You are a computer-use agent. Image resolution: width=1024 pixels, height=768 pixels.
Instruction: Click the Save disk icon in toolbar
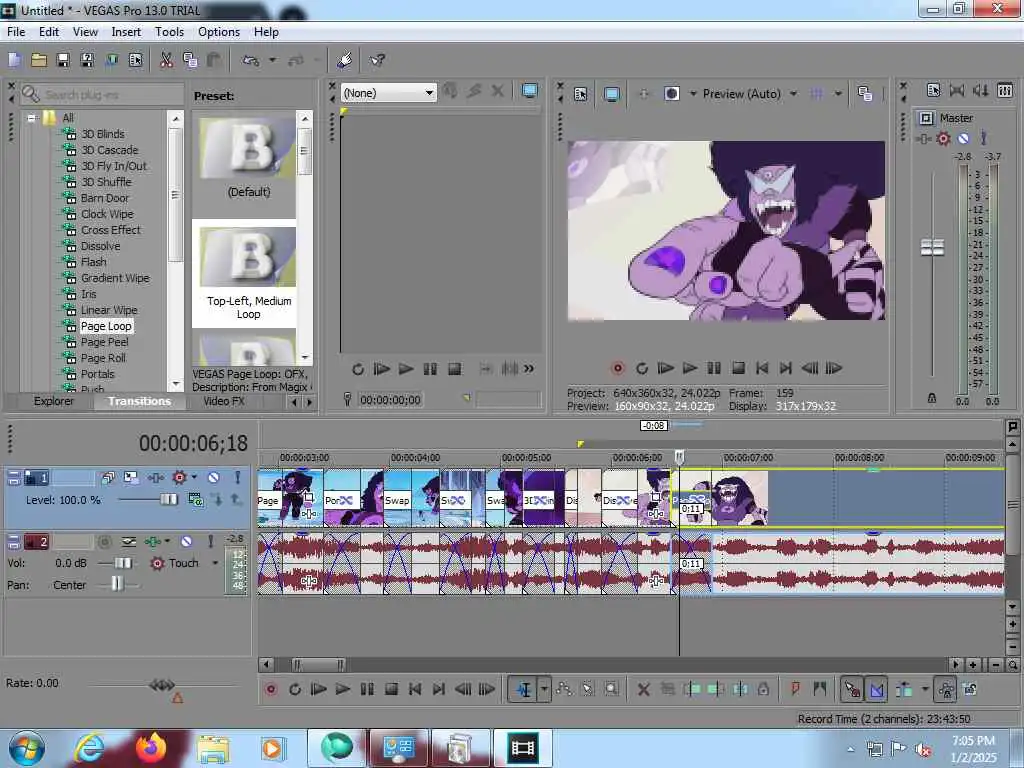pos(63,60)
